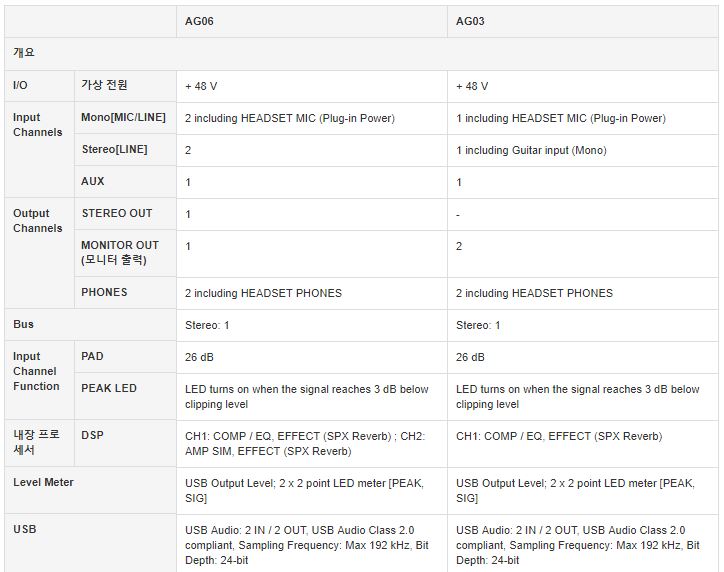Select the Input Channel Function label

[x=36, y=371]
